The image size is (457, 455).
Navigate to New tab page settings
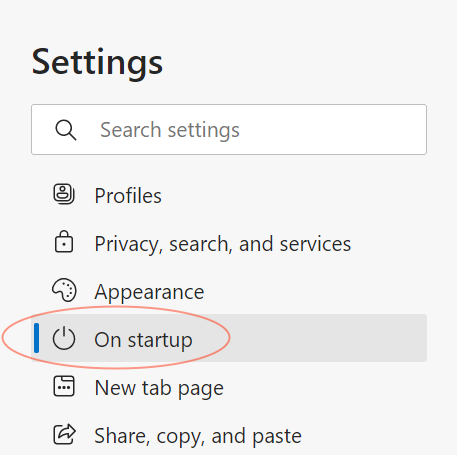pyautogui.click(x=229, y=388)
